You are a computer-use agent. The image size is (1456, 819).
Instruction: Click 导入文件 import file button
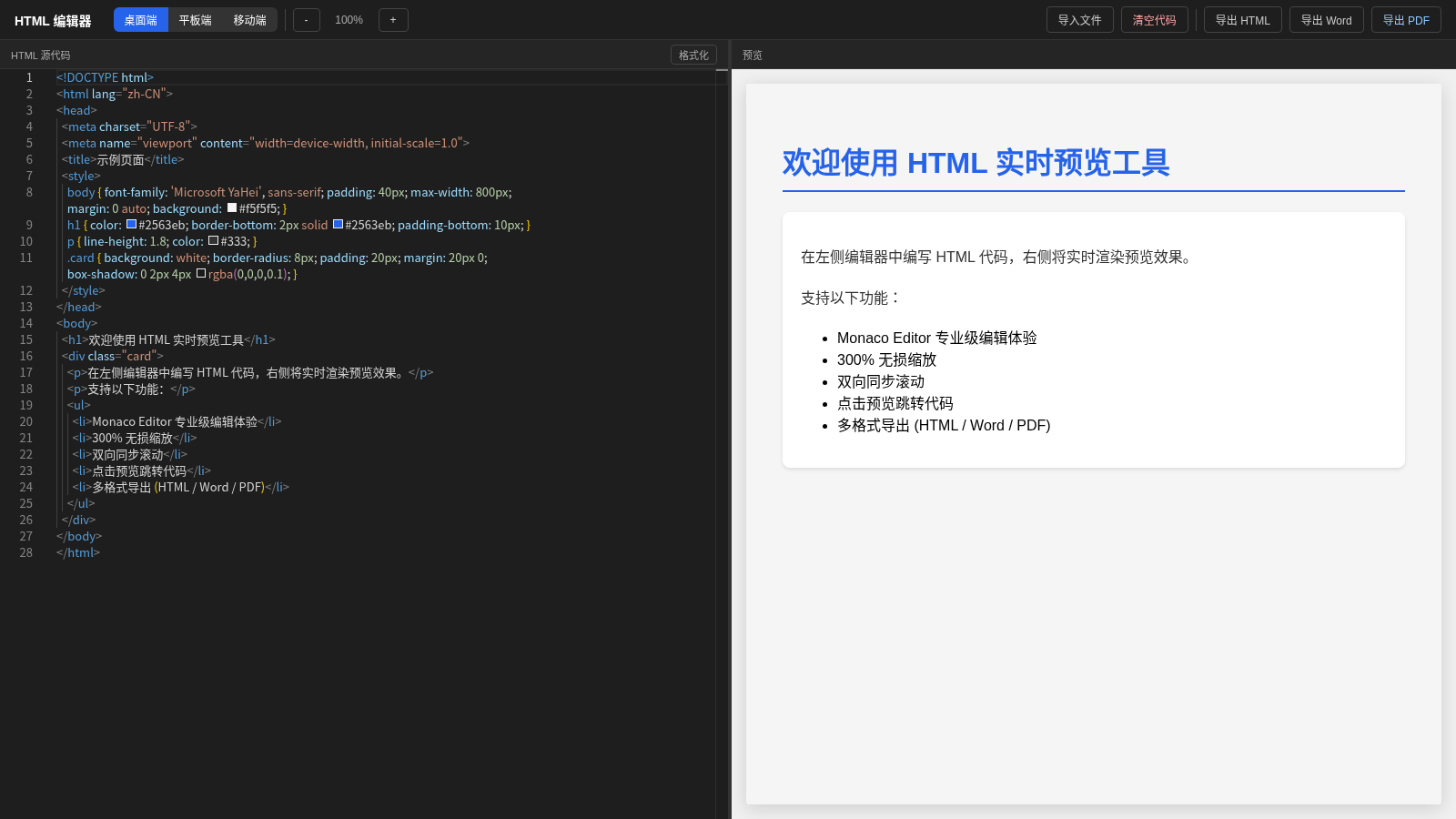(x=1080, y=20)
